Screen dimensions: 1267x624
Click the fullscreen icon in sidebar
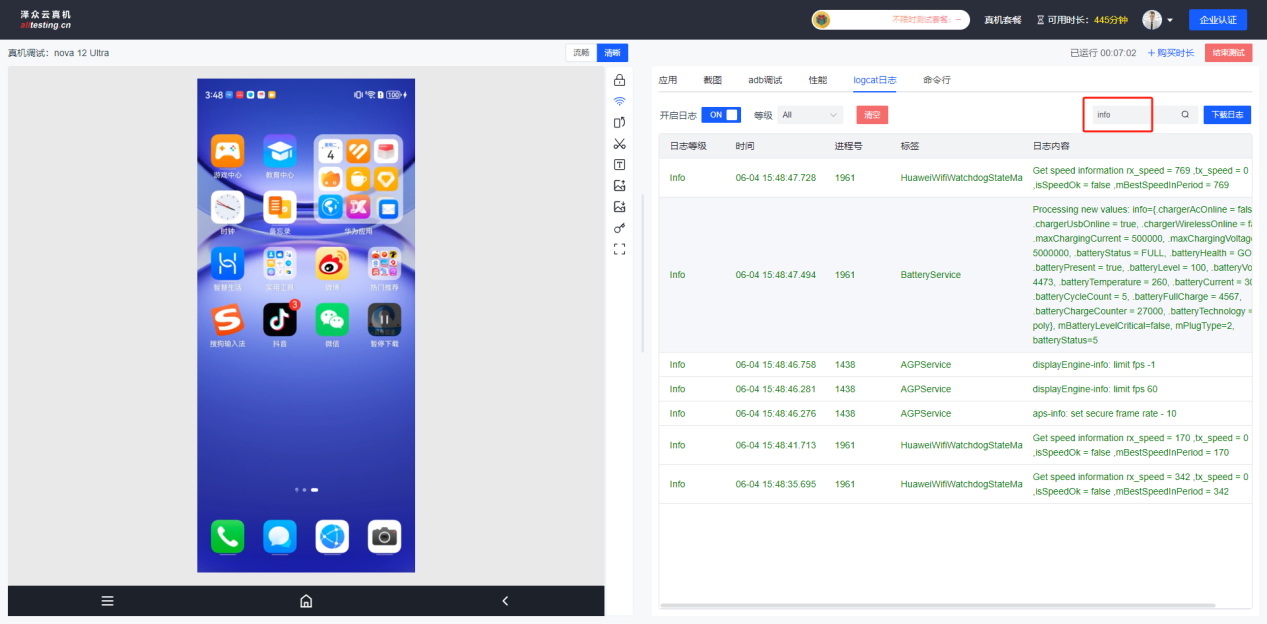(619, 249)
